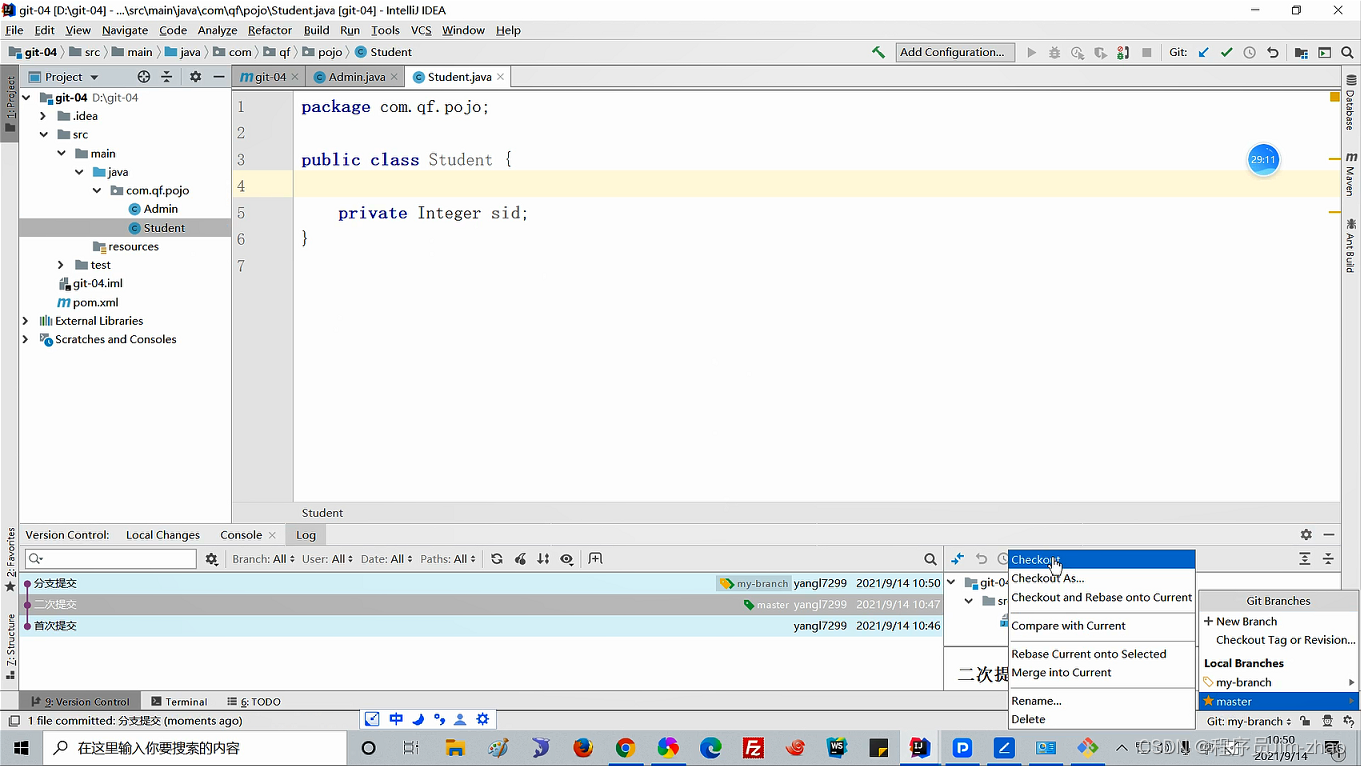Click Delete in branch context menu
The height and width of the screenshot is (766, 1361).
pos(1102,719)
